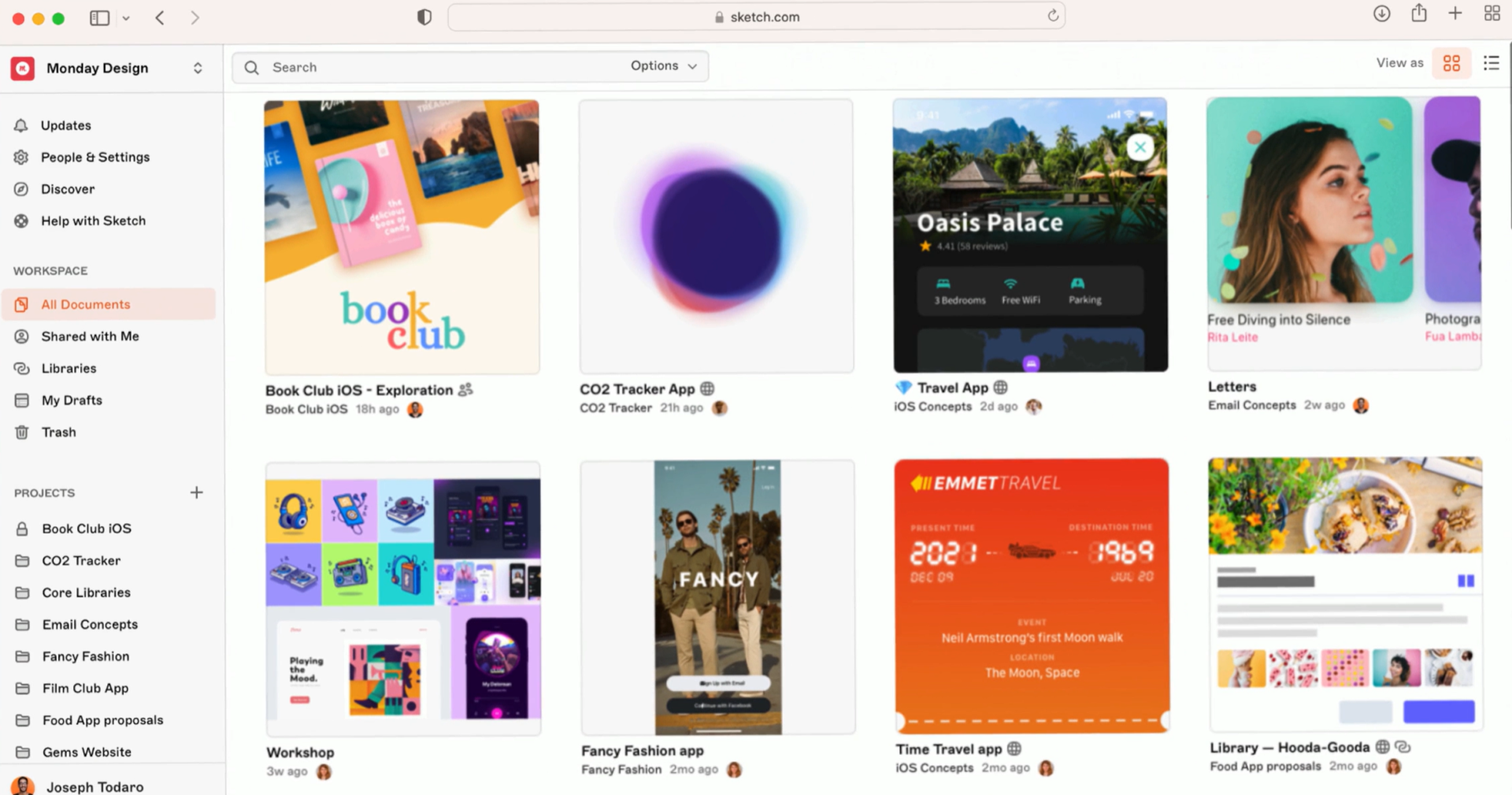Click globe icon next to CO2 Tracker App

(707, 388)
